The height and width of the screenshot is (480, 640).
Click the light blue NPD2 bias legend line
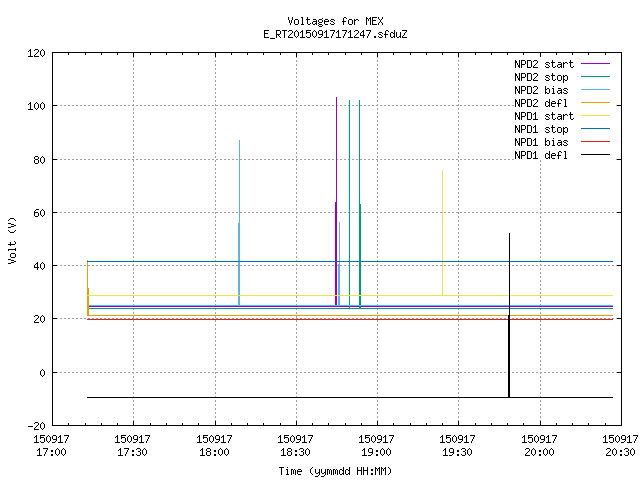(595, 90)
